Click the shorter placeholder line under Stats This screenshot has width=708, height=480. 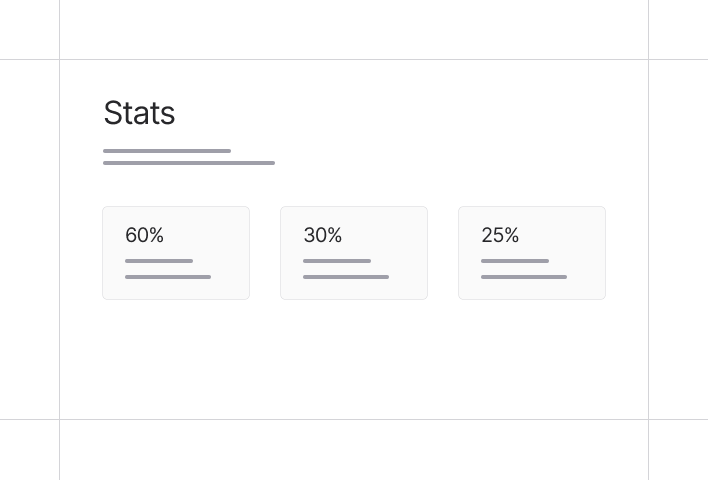(167, 151)
